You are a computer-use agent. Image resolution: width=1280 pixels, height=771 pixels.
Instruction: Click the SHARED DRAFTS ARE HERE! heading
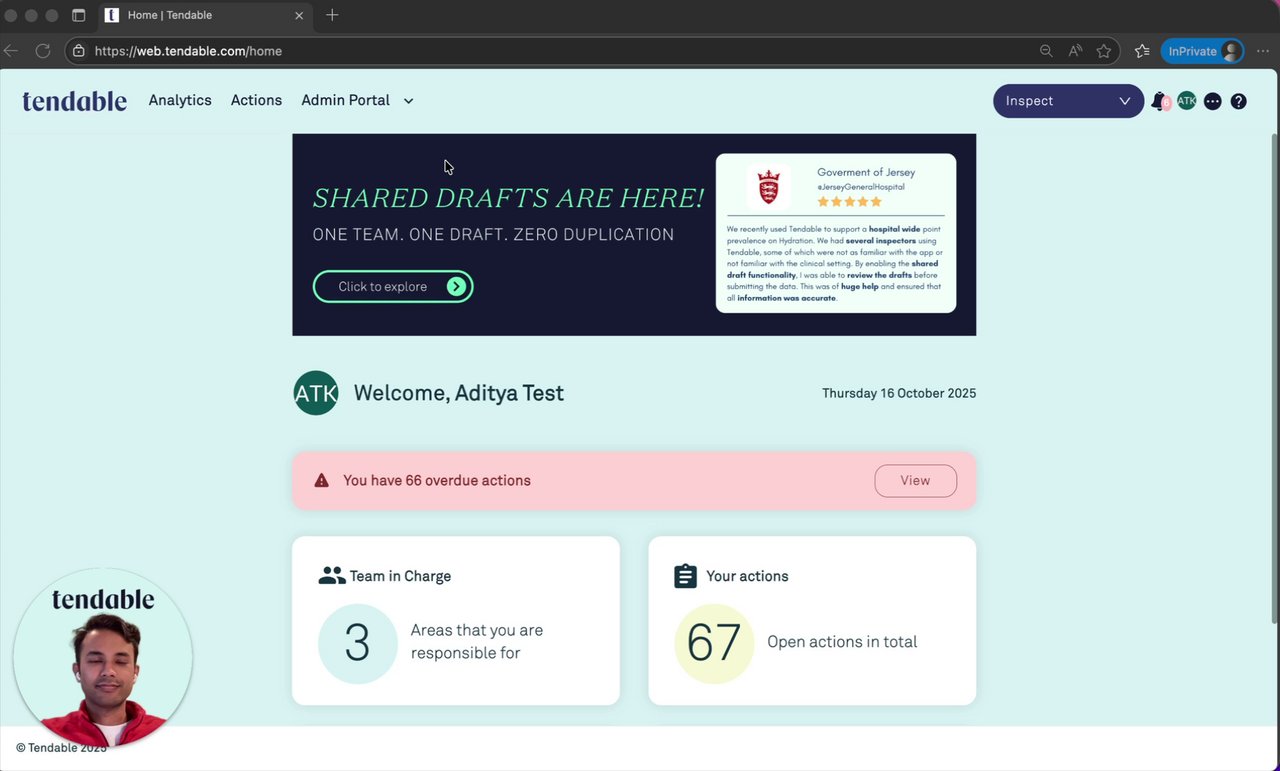[x=508, y=198]
